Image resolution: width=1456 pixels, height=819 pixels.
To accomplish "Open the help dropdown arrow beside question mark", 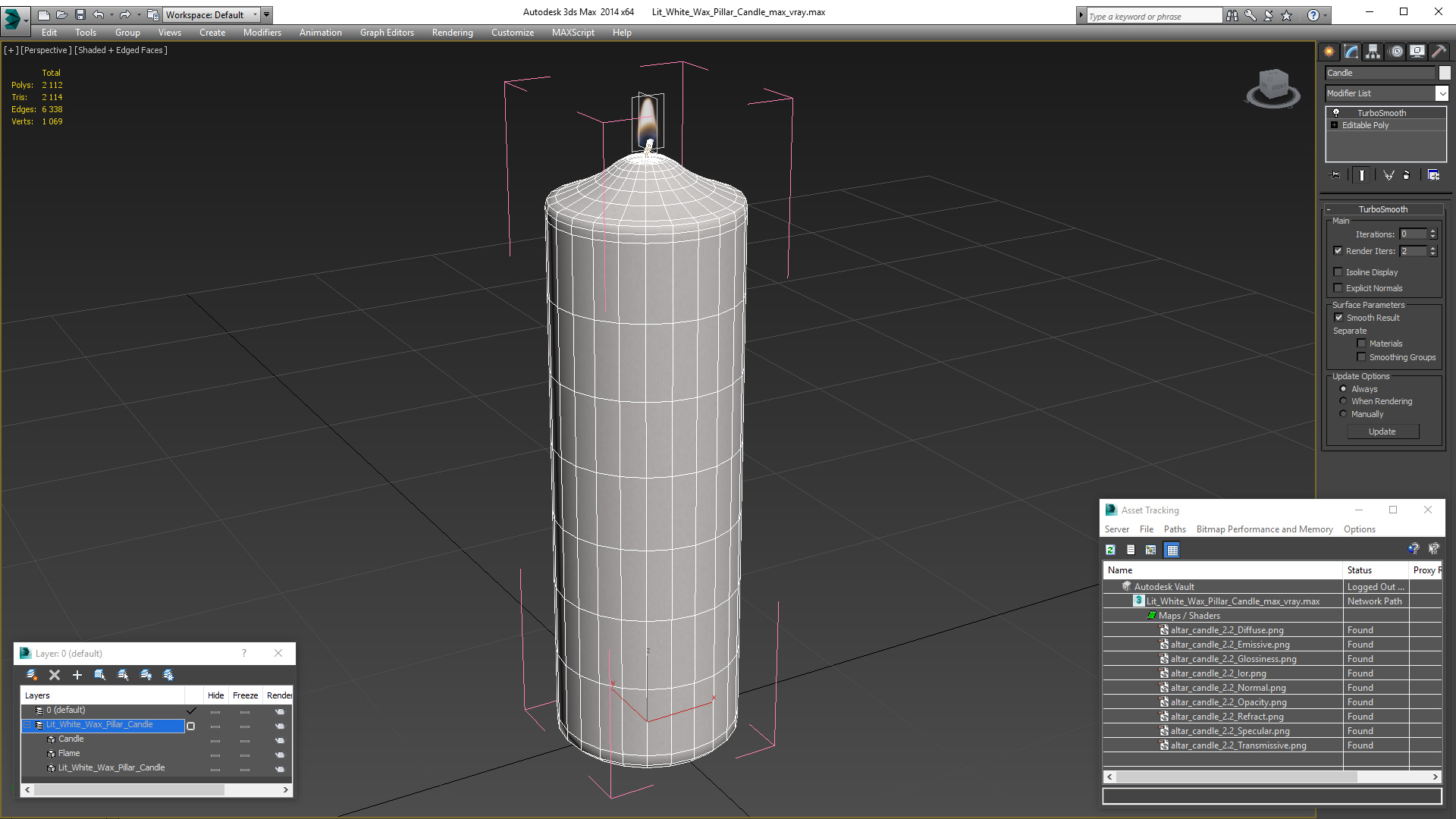I will [x=1326, y=15].
